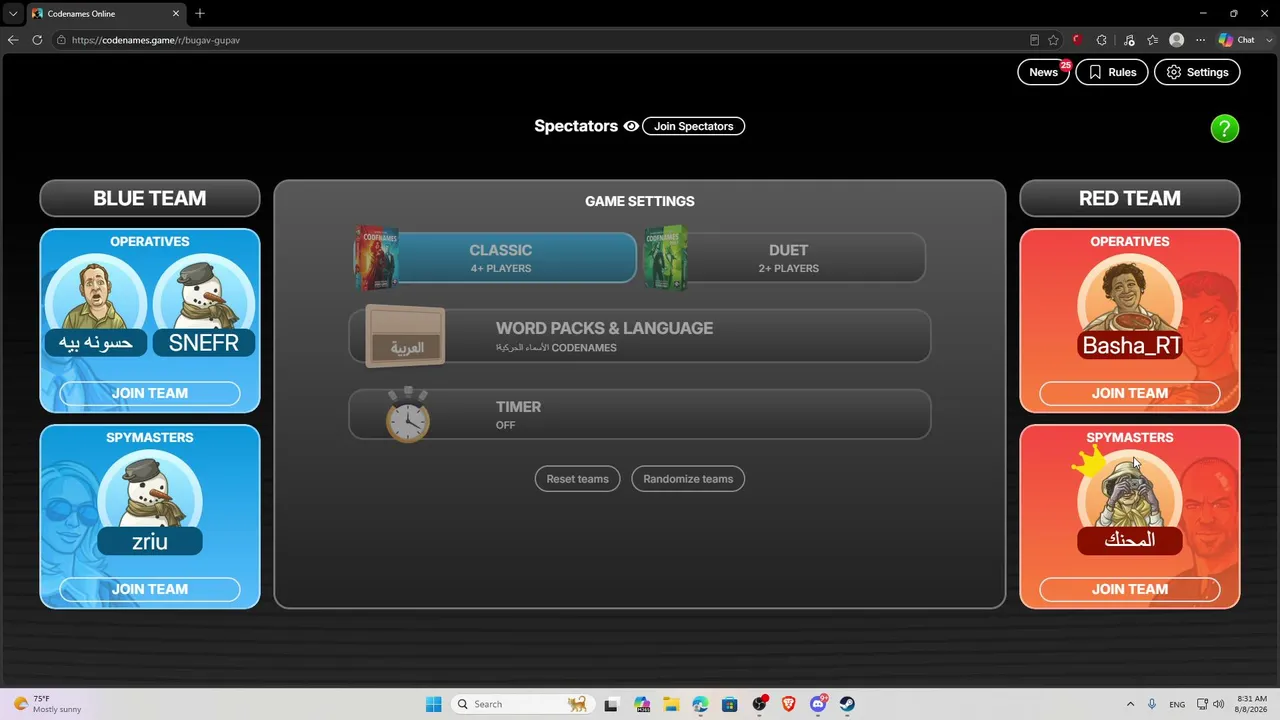Click the taskbar microphone icon
Image resolution: width=1280 pixels, height=720 pixels.
click(1152, 704)
